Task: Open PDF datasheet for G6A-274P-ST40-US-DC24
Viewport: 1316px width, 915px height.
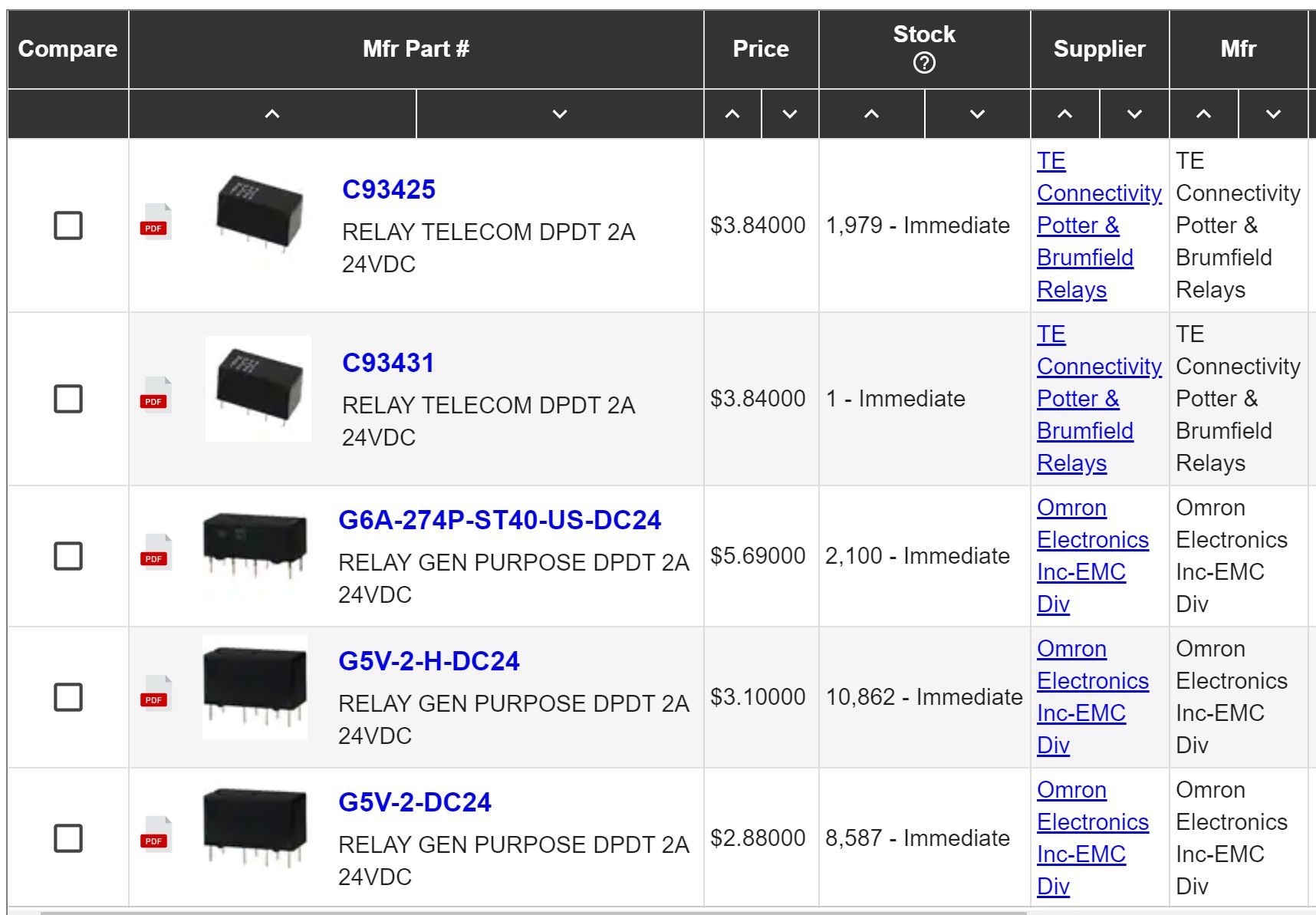Action: pos(156,553)
